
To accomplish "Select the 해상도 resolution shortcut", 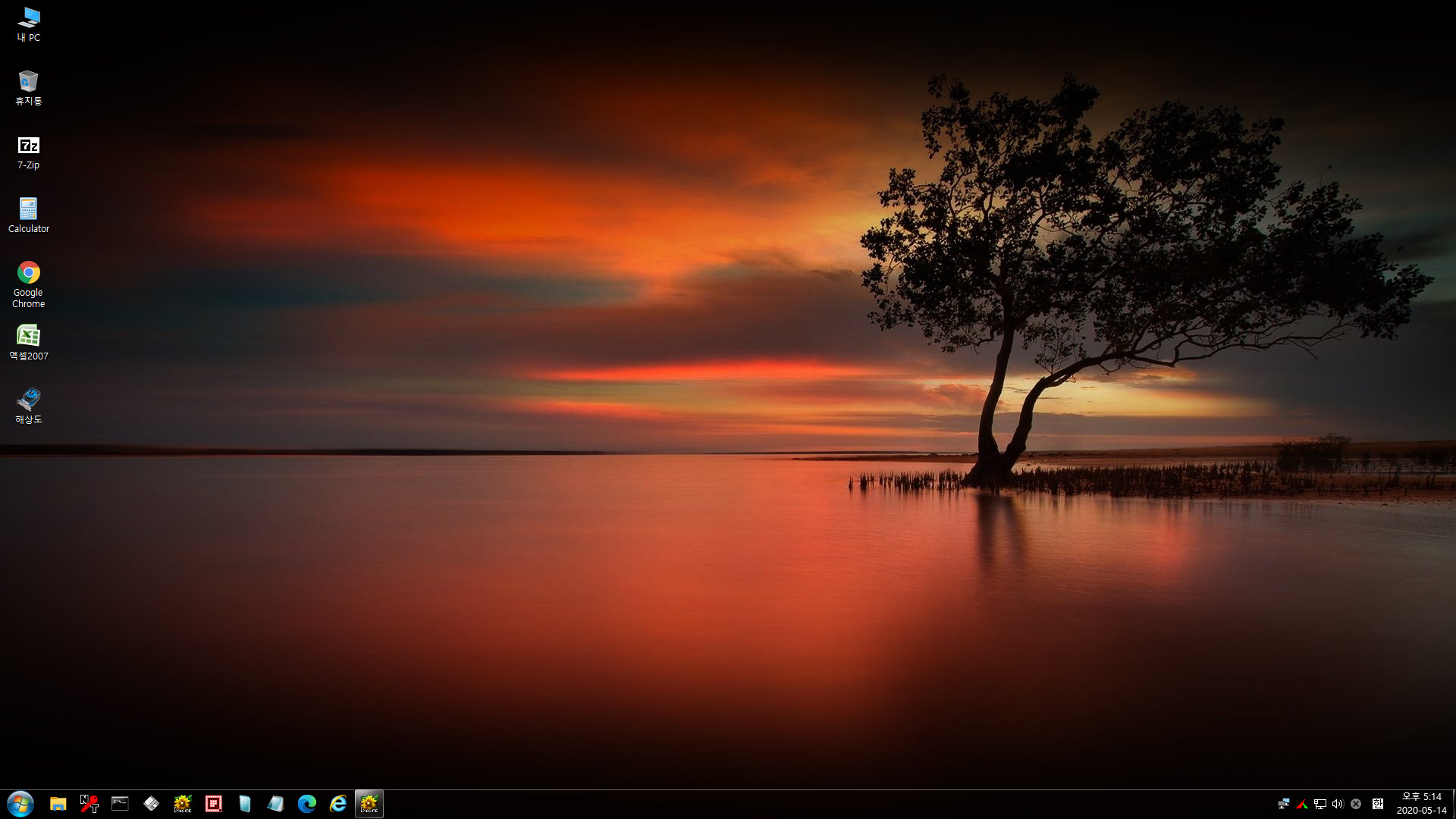I will point(29,406).
